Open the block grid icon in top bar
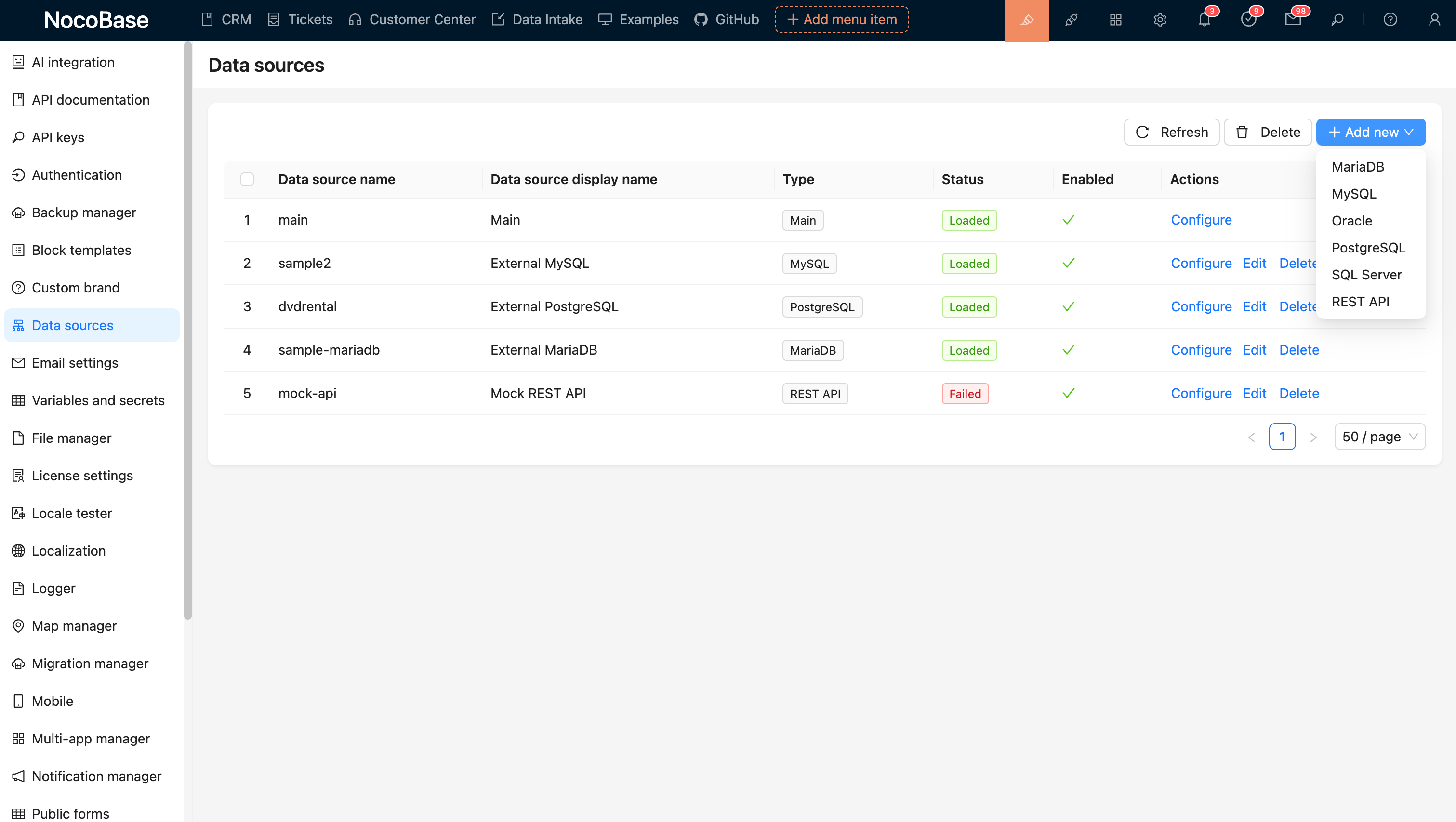The image size is (1456, 822). (x=1115, y=20)
